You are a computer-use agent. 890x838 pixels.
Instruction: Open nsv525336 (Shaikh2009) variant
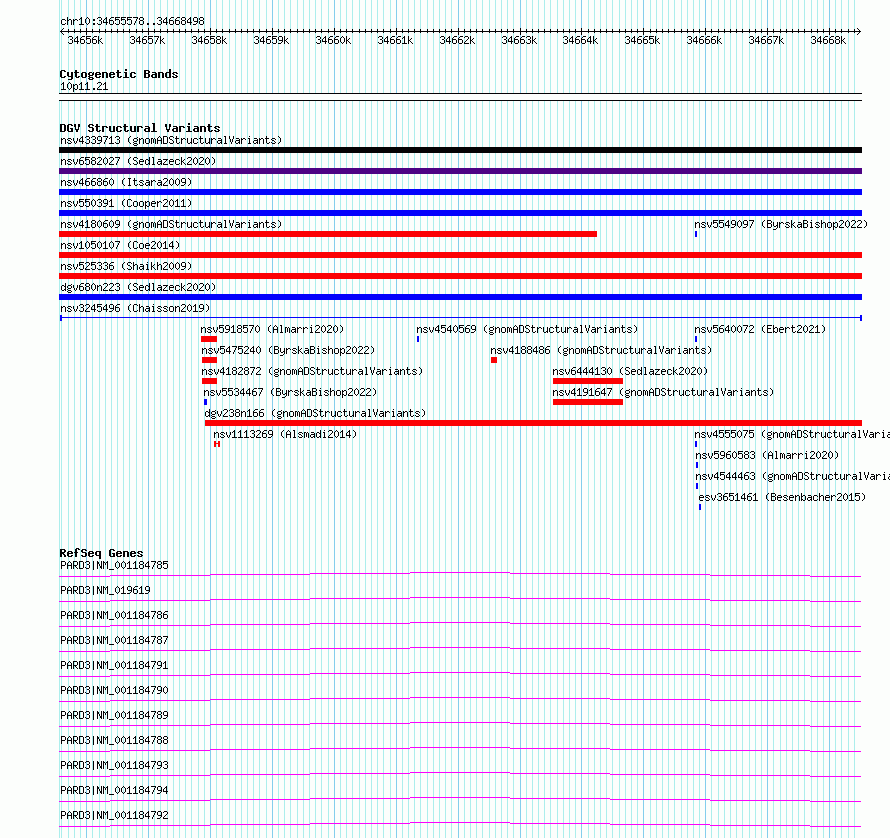point(126,266)
